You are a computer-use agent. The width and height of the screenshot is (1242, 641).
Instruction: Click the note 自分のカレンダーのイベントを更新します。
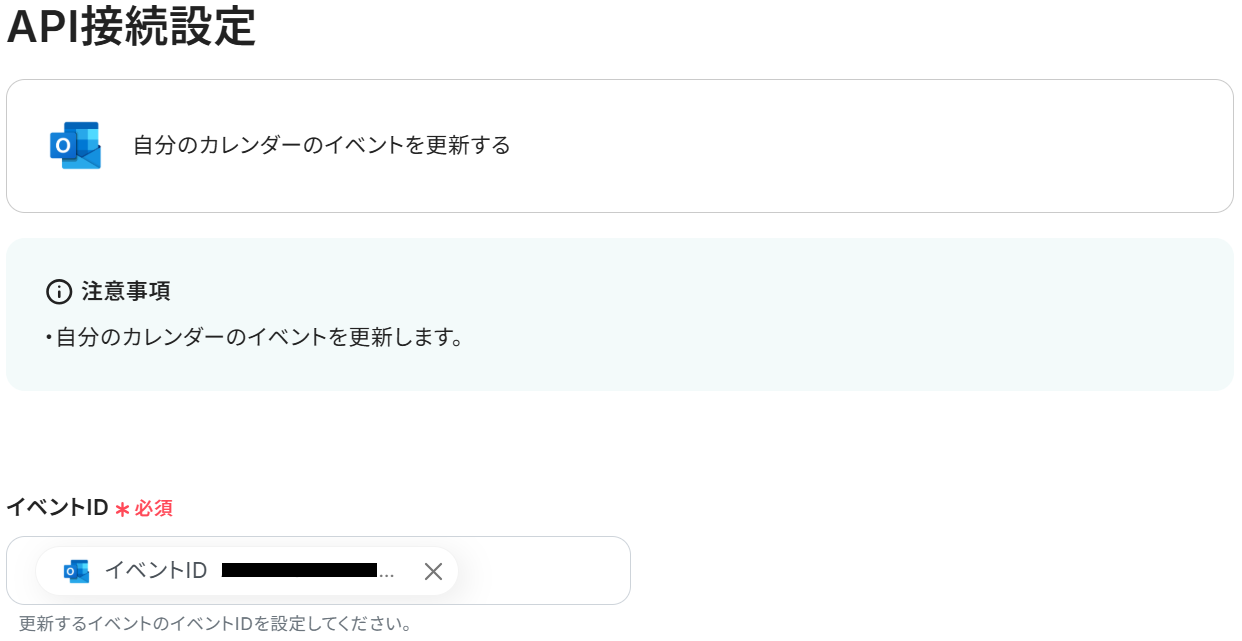click(256, 337)
